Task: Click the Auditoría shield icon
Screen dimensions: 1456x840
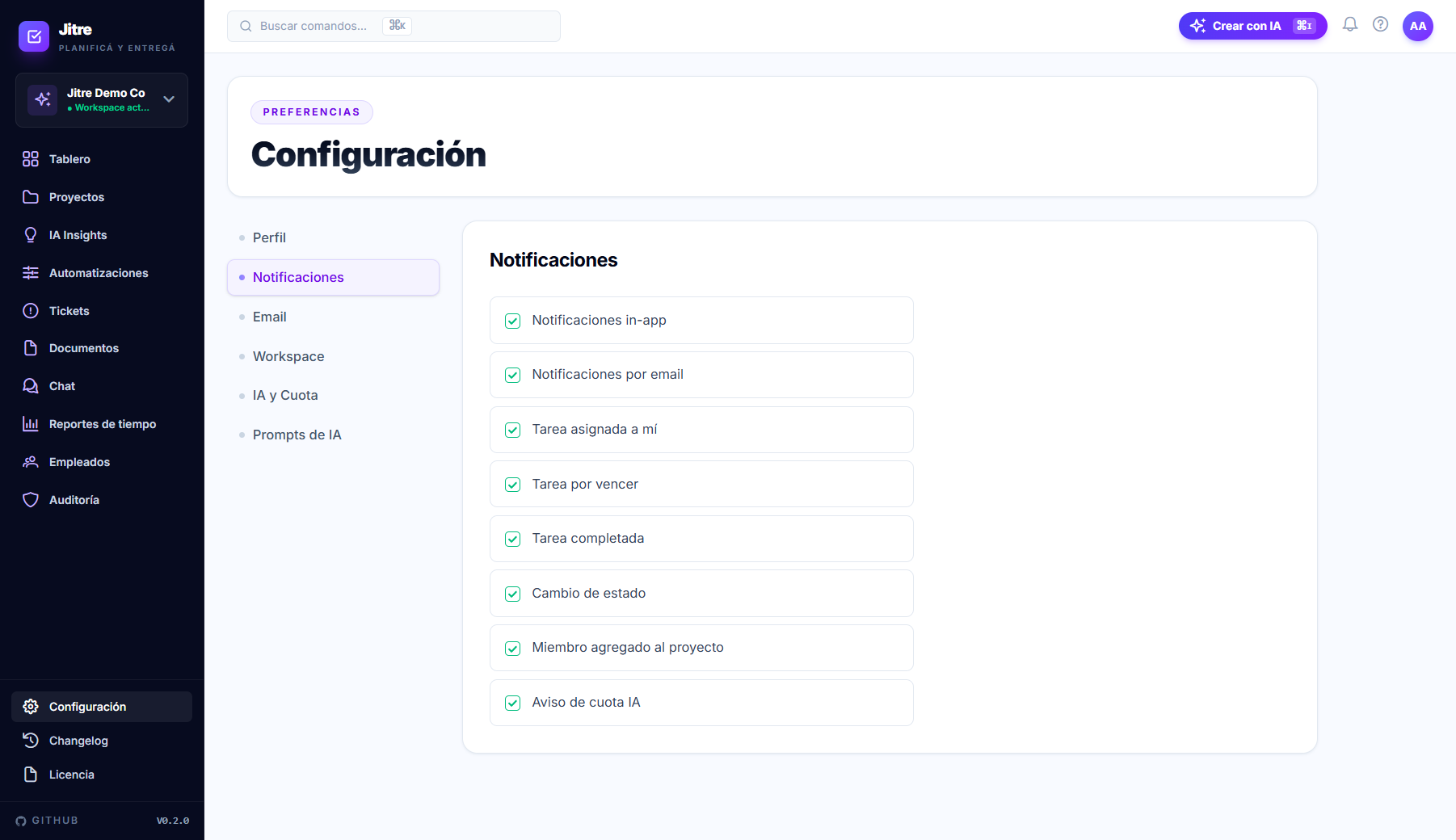Action: click(x=31, y=500)
